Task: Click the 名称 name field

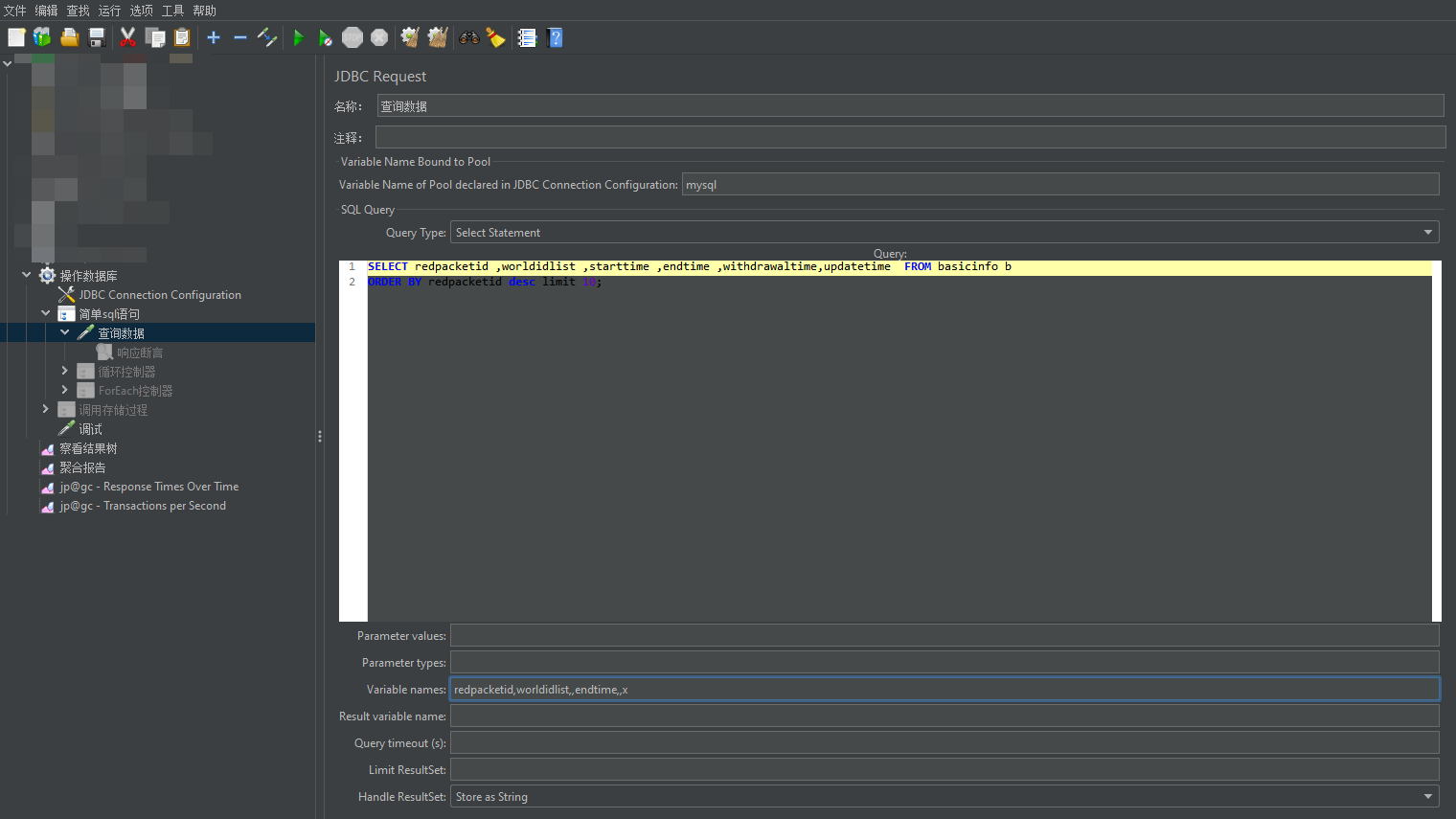Action: pos(910,106)
